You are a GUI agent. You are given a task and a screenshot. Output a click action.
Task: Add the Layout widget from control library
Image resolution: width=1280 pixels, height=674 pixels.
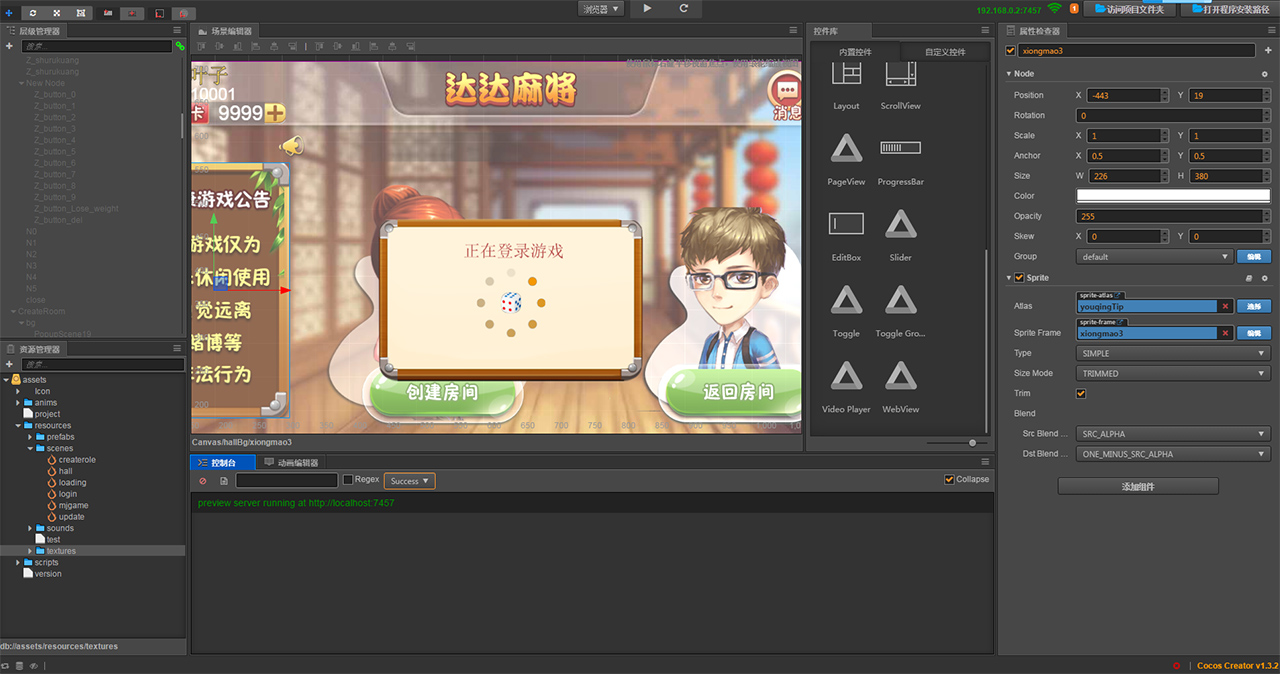846,78
